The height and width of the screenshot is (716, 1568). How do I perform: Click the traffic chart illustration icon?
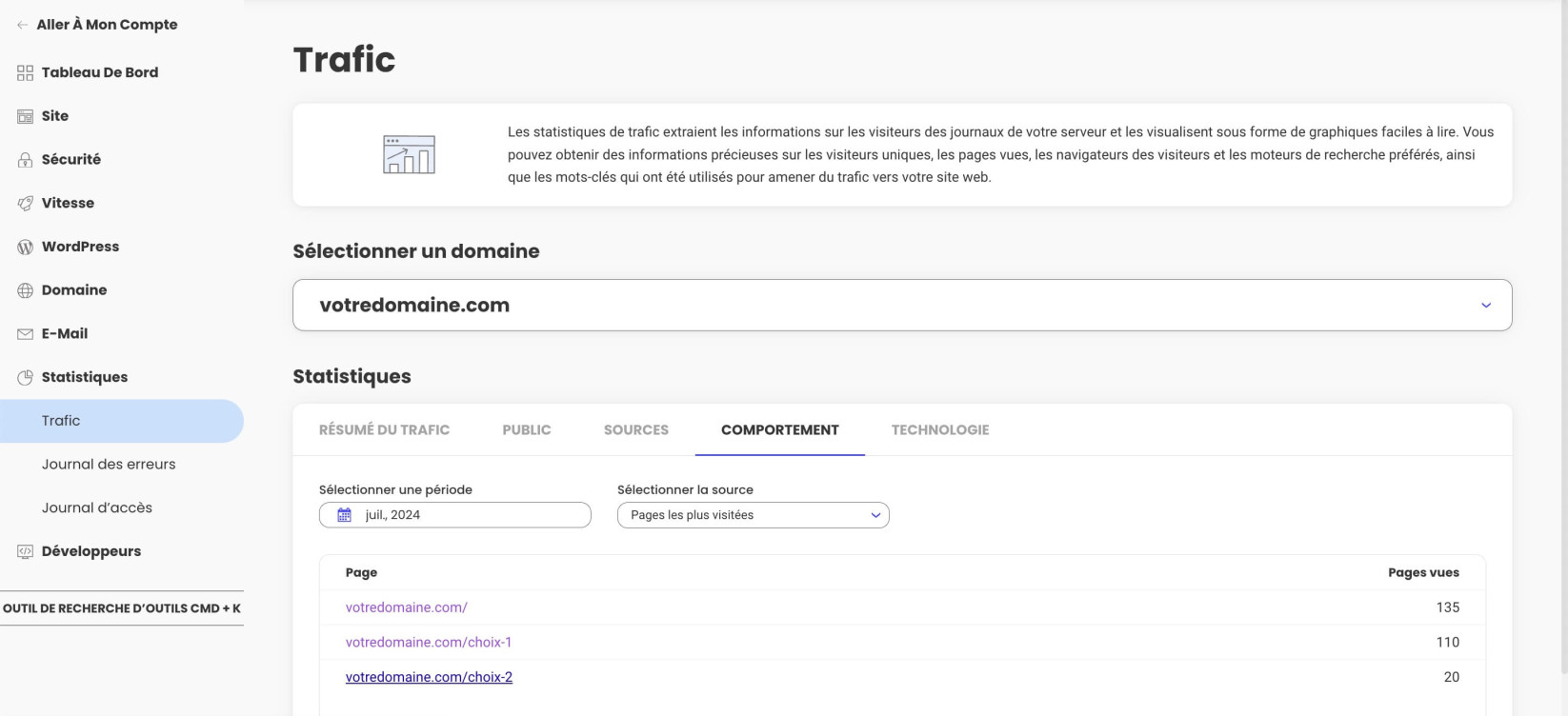click(409, 154)
